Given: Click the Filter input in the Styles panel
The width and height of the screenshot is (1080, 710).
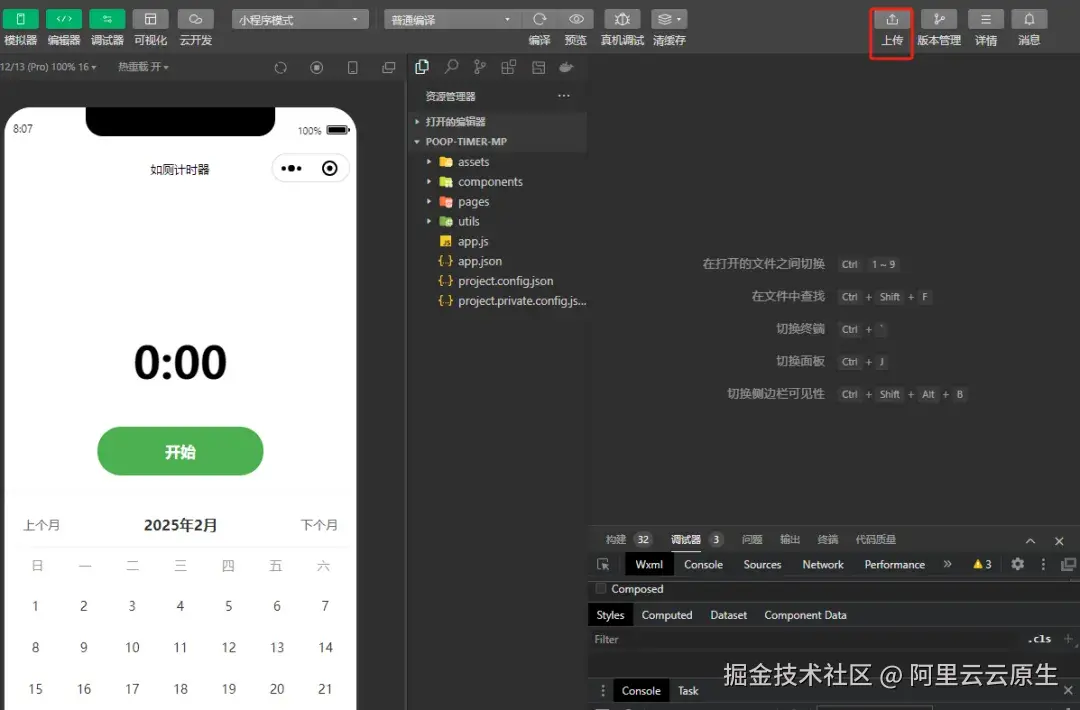Looking at the screenshot, I should point(700,639).
